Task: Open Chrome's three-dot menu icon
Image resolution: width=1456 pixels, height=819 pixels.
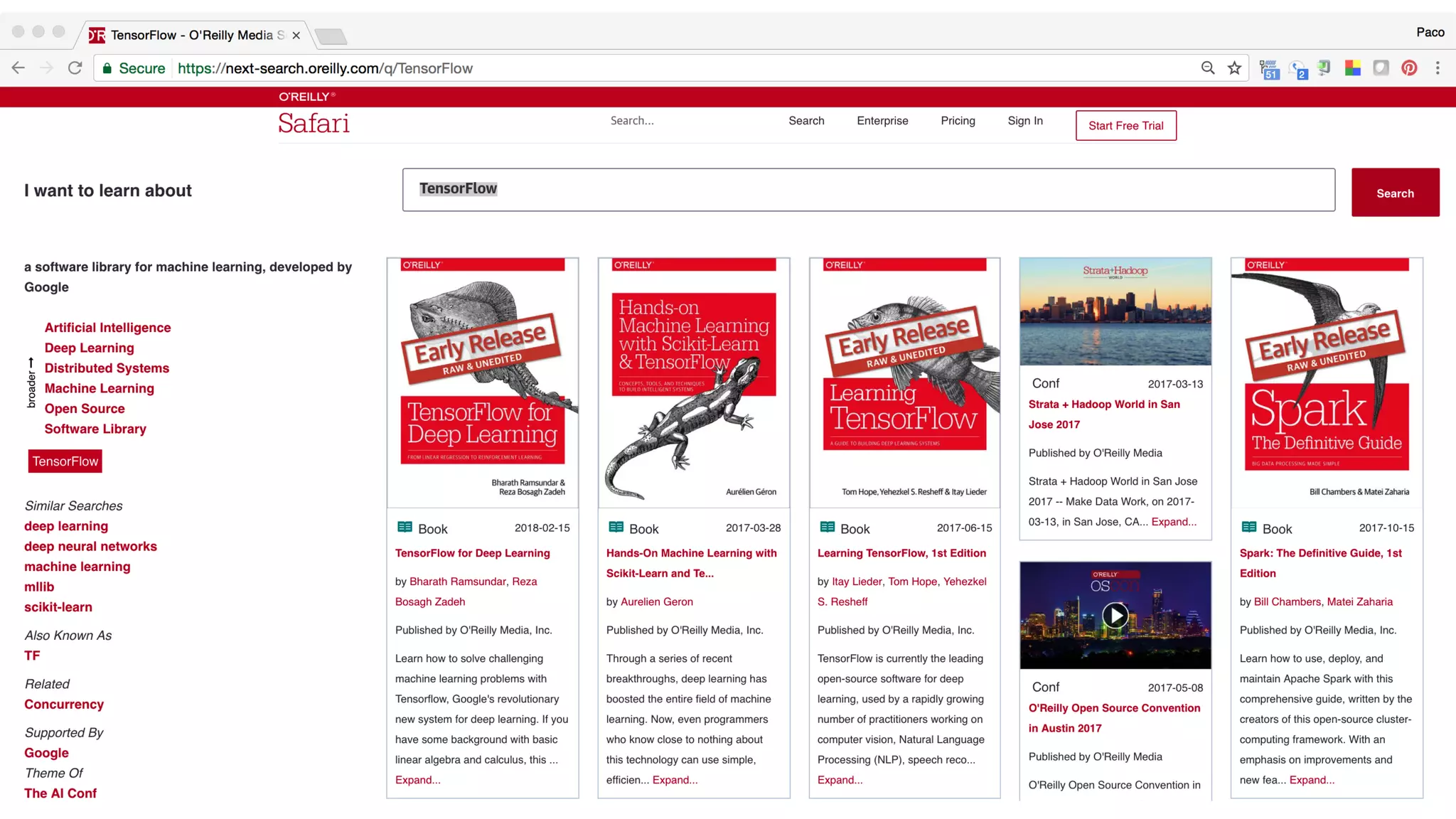Action: point(1438,68)
